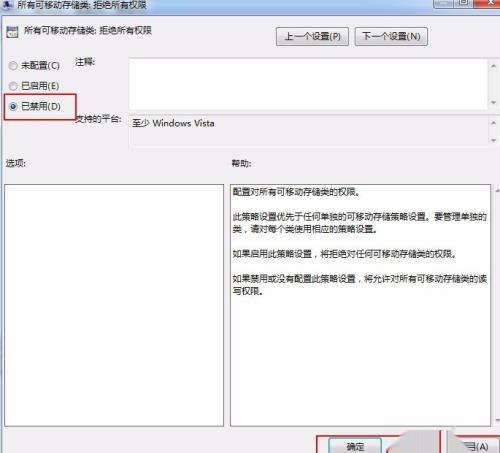The height and width of the screenshot is (453, 500).
Task: Click inside the 注释 comment text box
Action: tap(308, 84)
